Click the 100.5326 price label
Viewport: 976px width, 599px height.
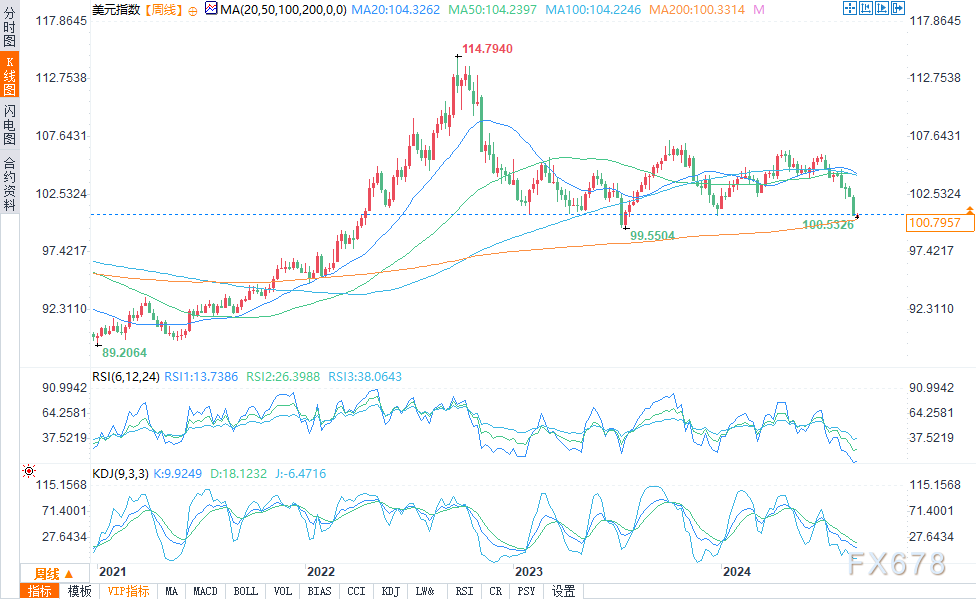(x=828, y=225)
